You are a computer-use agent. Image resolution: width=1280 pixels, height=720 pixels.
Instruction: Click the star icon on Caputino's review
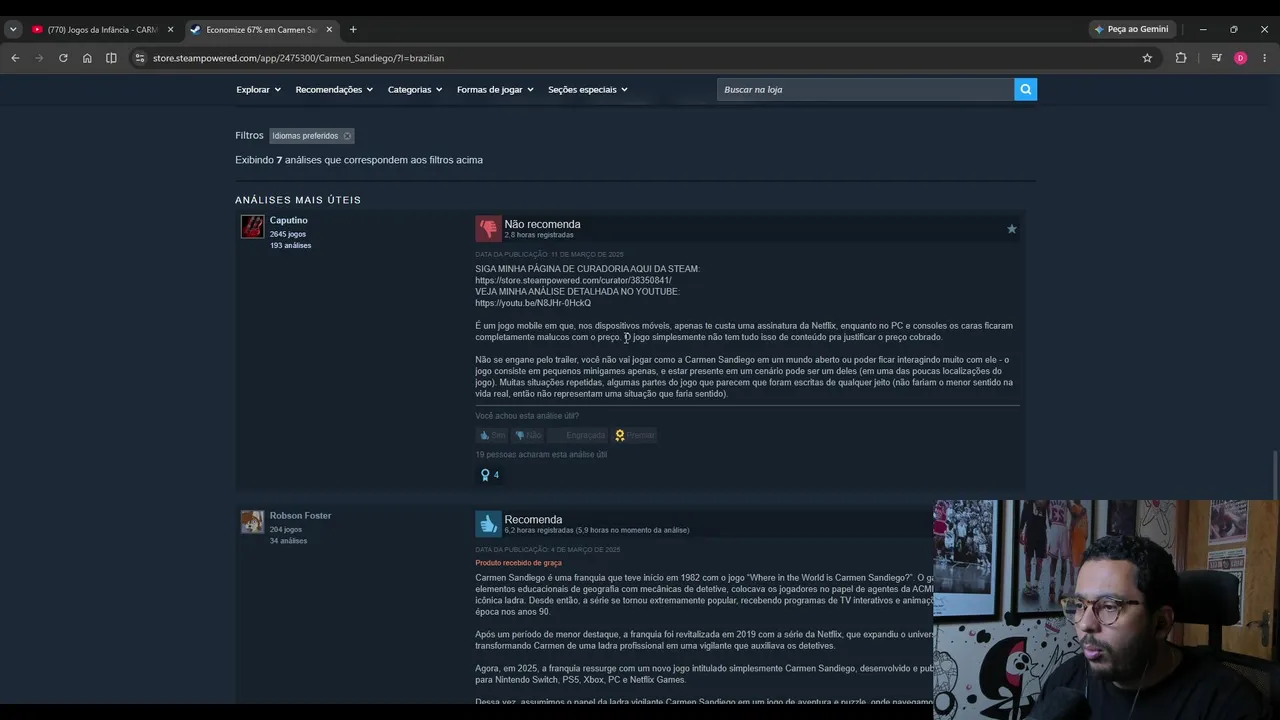tap(1011, 229)
